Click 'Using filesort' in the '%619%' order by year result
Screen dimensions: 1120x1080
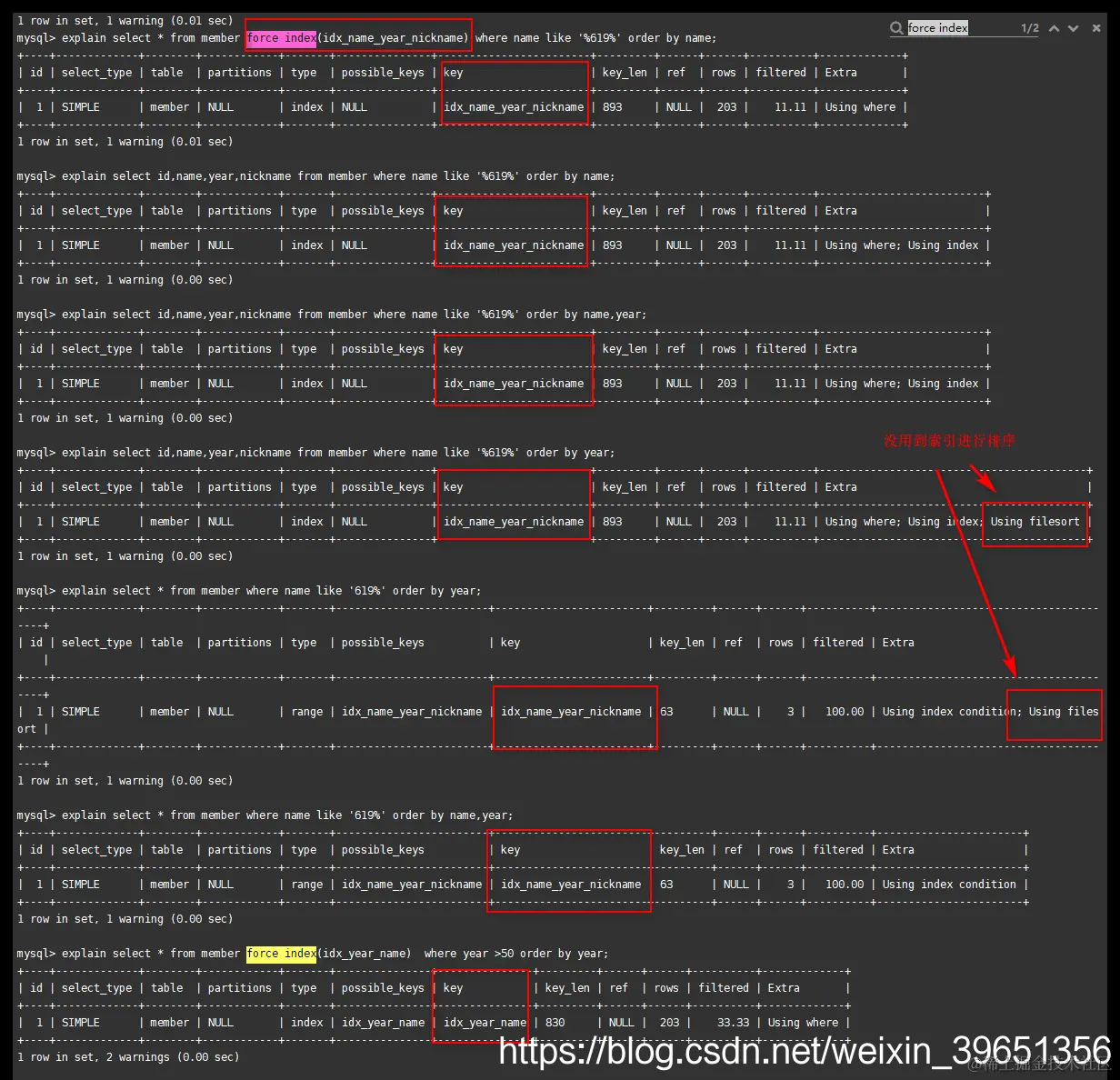click(x=1035, y=522)
